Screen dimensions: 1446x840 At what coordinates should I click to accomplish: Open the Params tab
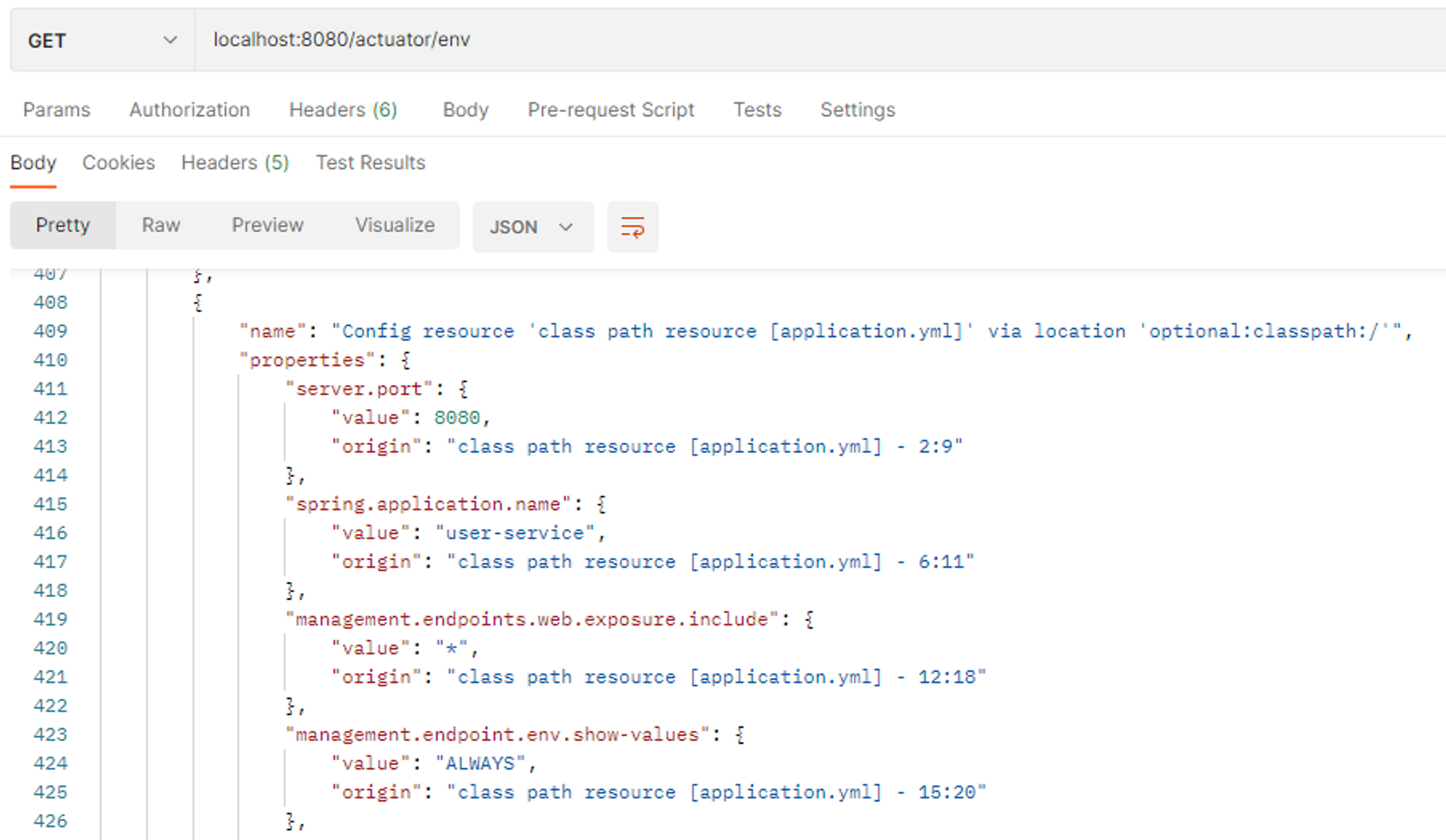[x=56, y=110]
